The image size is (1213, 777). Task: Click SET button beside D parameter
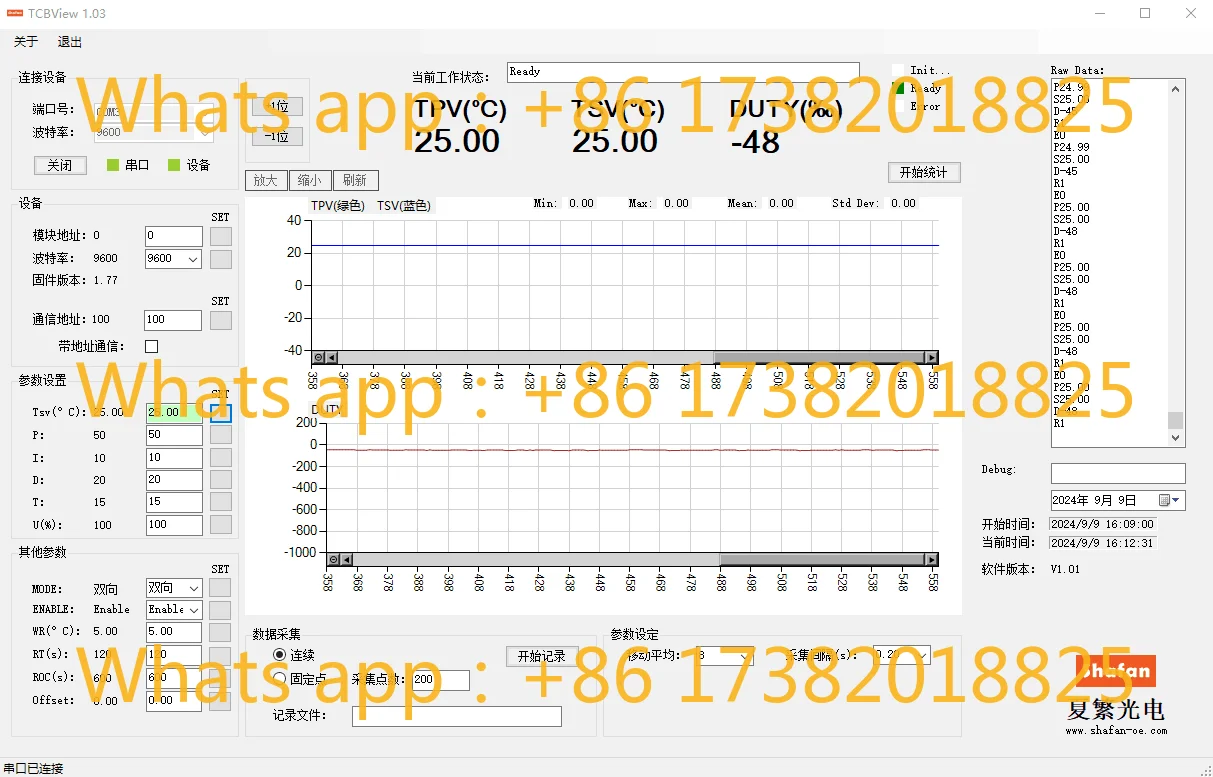pos(221,480)
